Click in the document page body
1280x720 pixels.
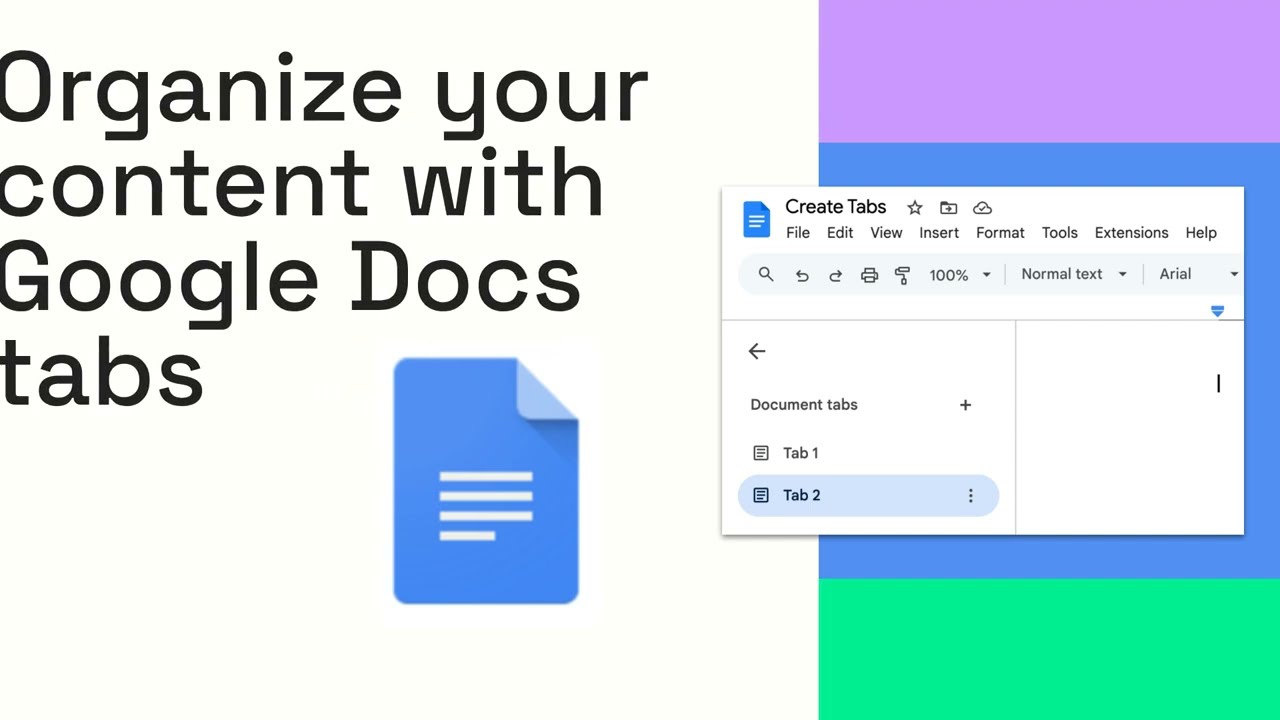click(x=1130, y=428)
